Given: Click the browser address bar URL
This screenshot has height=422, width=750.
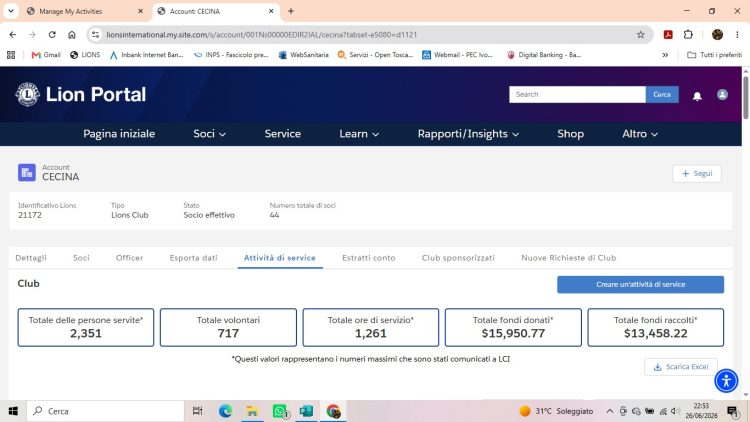Looking at the screenshot, I should [x=262, y=34].
